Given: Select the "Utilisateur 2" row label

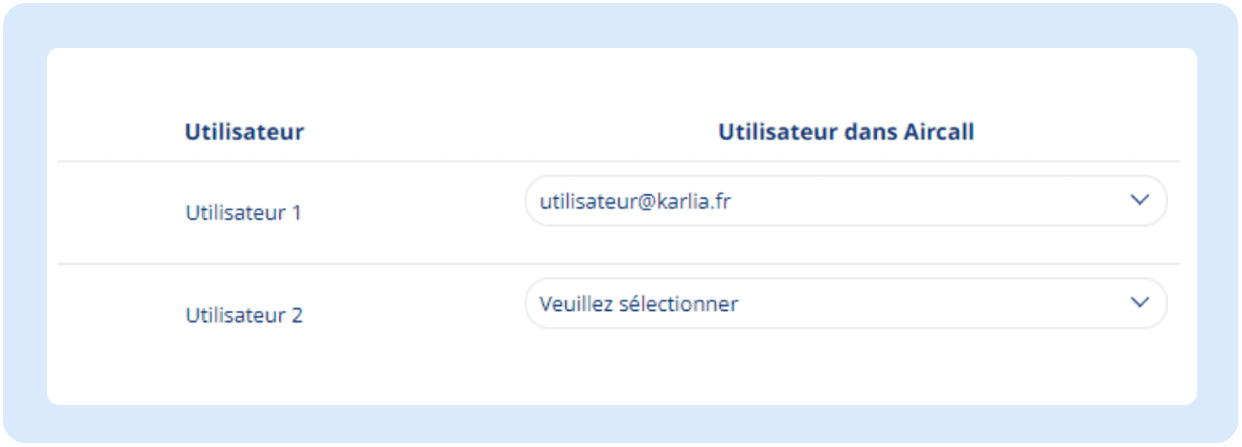Looking at the screenshot, I should 244,315.
